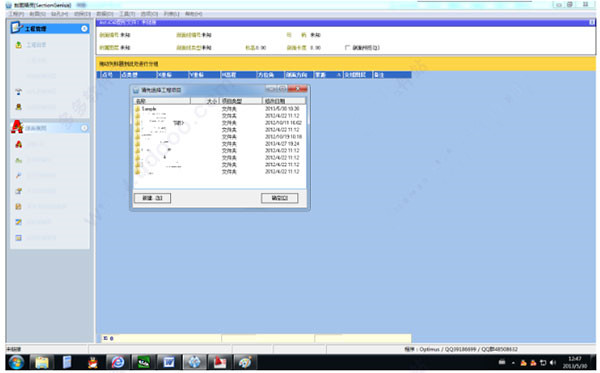The height and width of the screenshot is (373, 600).
Task: Sort table by 点号 column header
Action: pyautogui.click(x=109, y=75)
